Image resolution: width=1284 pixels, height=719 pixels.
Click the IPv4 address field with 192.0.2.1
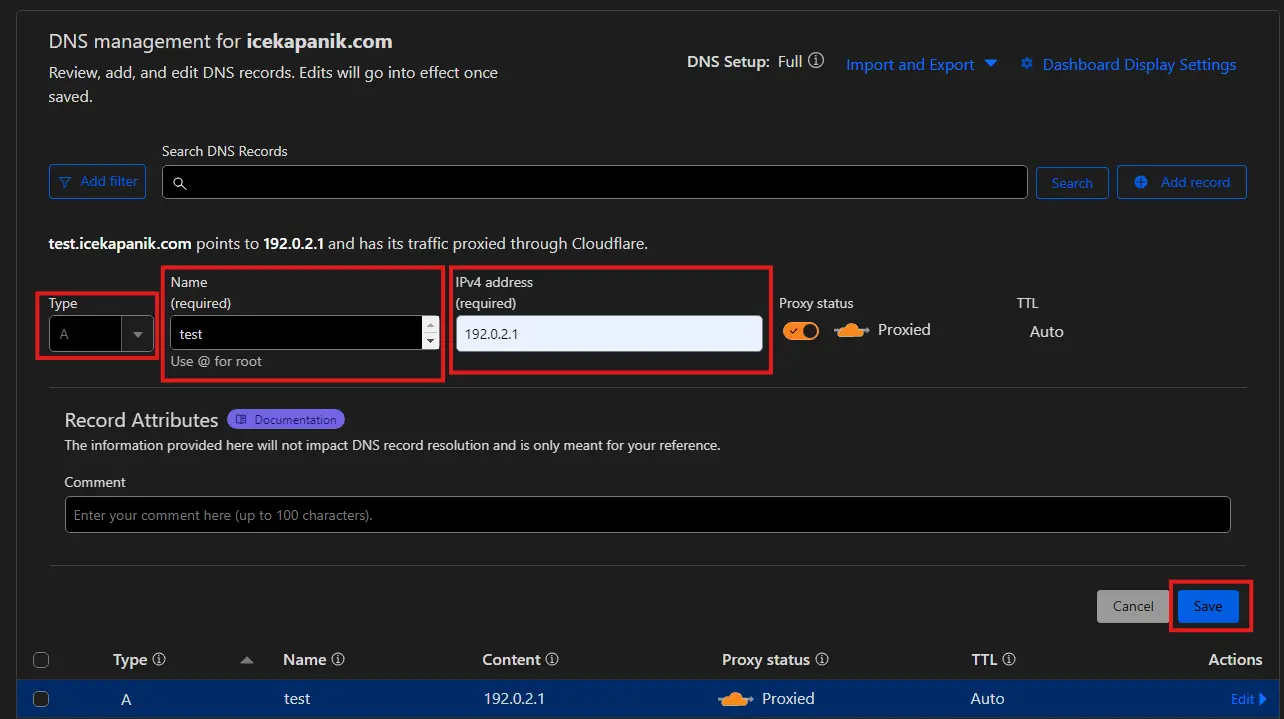(x=609, y=334)
